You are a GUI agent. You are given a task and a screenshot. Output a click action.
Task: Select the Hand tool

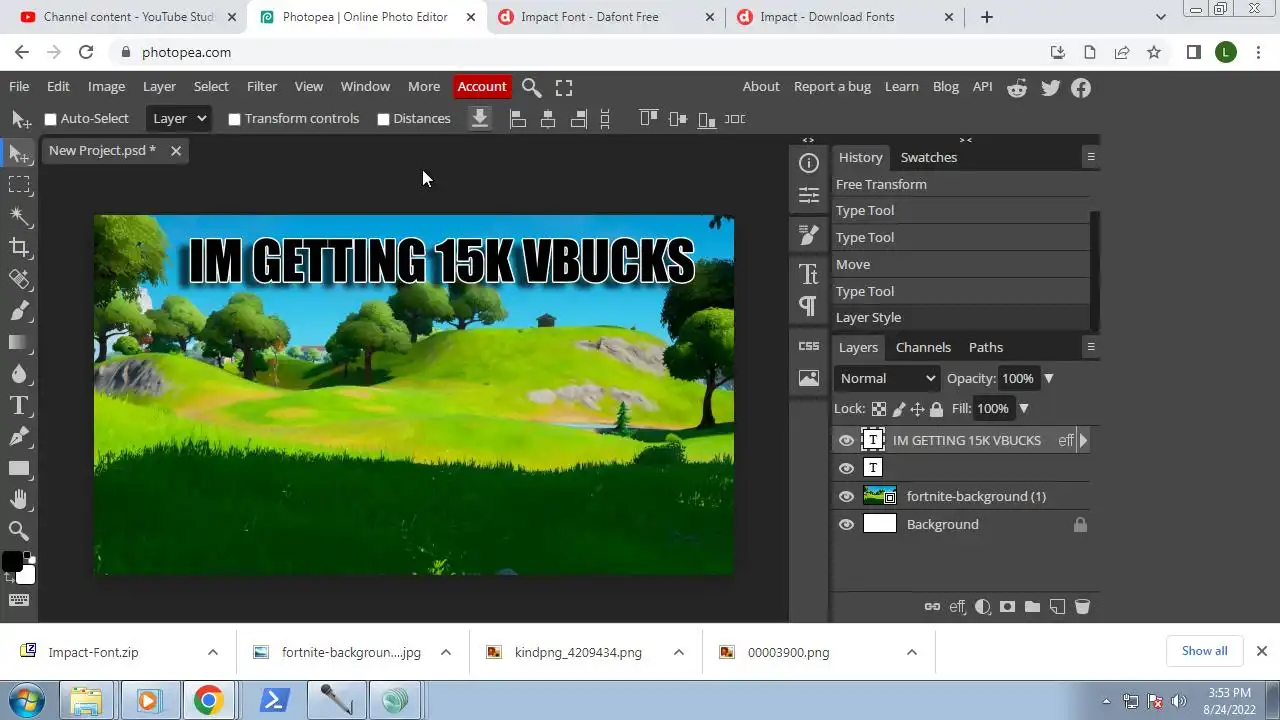click(19, 499)
